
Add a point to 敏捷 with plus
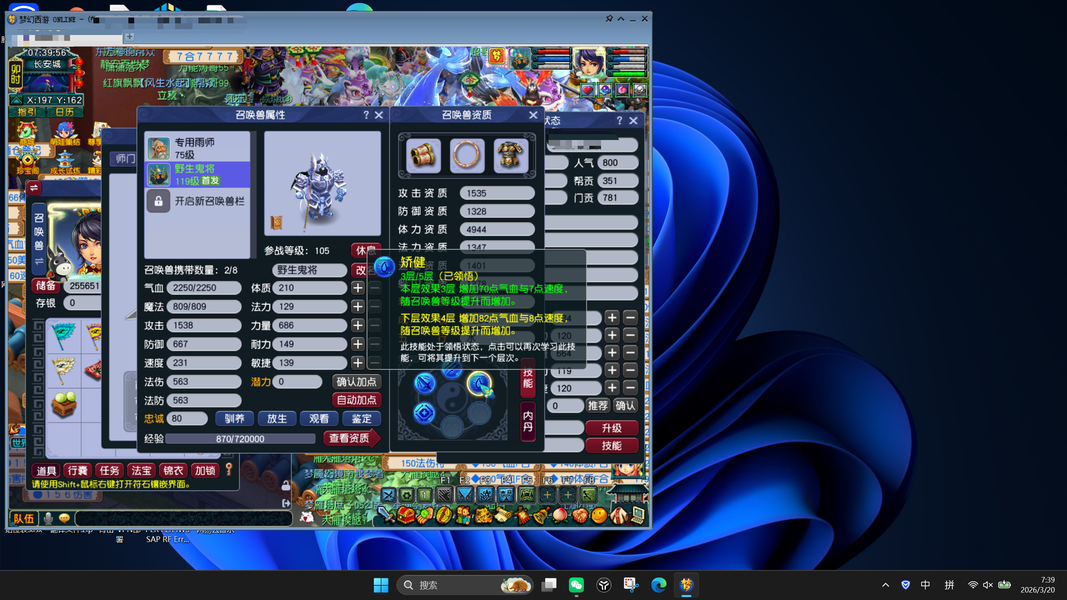pos(357,363)
